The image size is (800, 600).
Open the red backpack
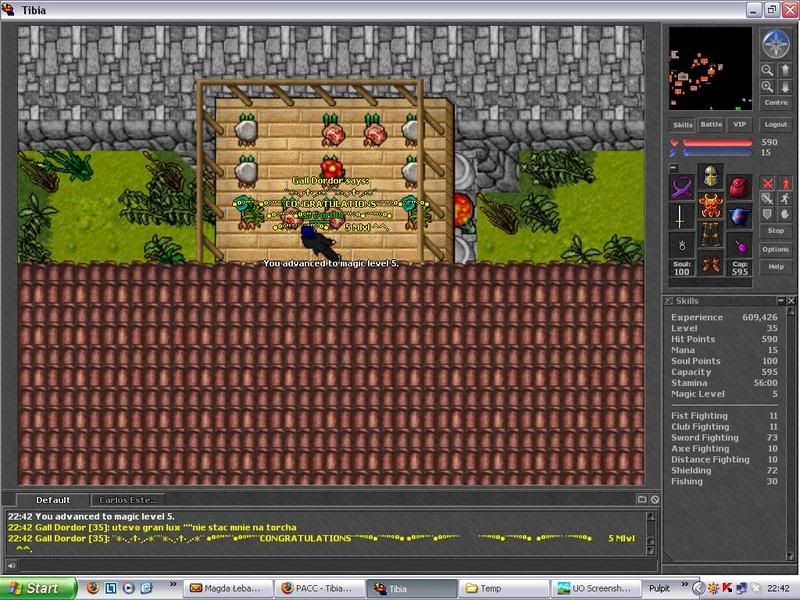(x=739, y=188)
